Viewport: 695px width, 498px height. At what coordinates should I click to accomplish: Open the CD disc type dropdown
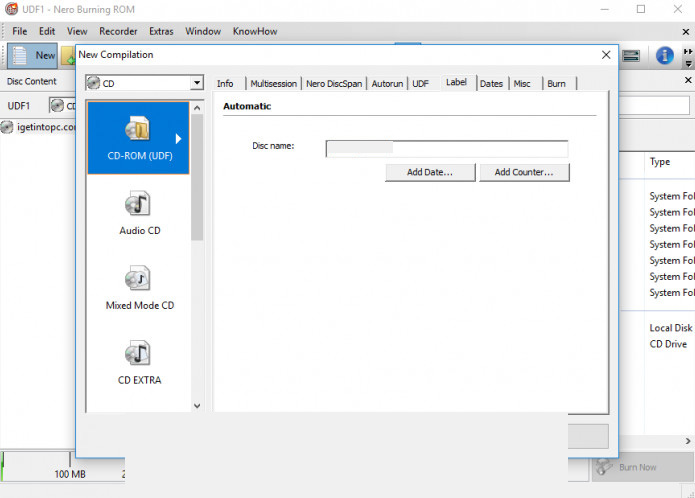click(196, 83)
